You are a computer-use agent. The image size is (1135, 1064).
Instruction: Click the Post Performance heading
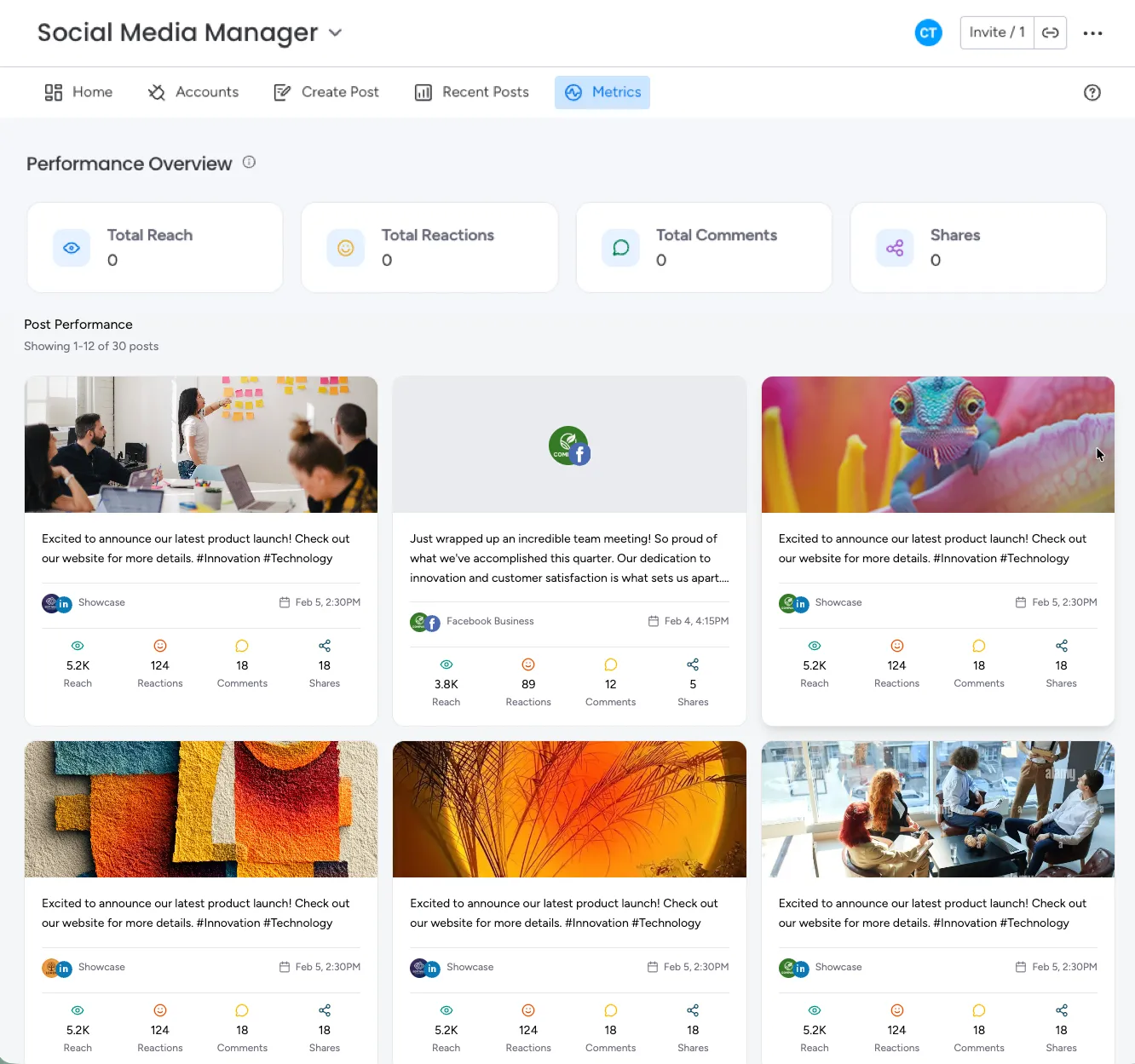(78, 325)
